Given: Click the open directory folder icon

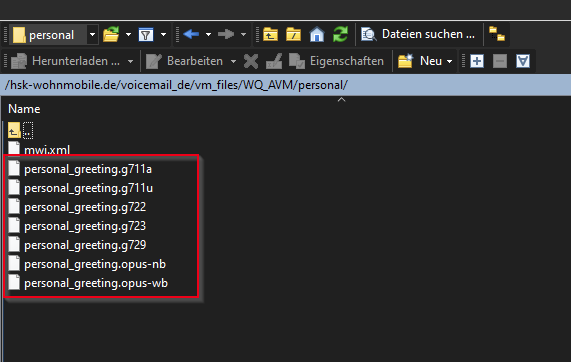Looking at the screenshot, I should tap(111, 35).
